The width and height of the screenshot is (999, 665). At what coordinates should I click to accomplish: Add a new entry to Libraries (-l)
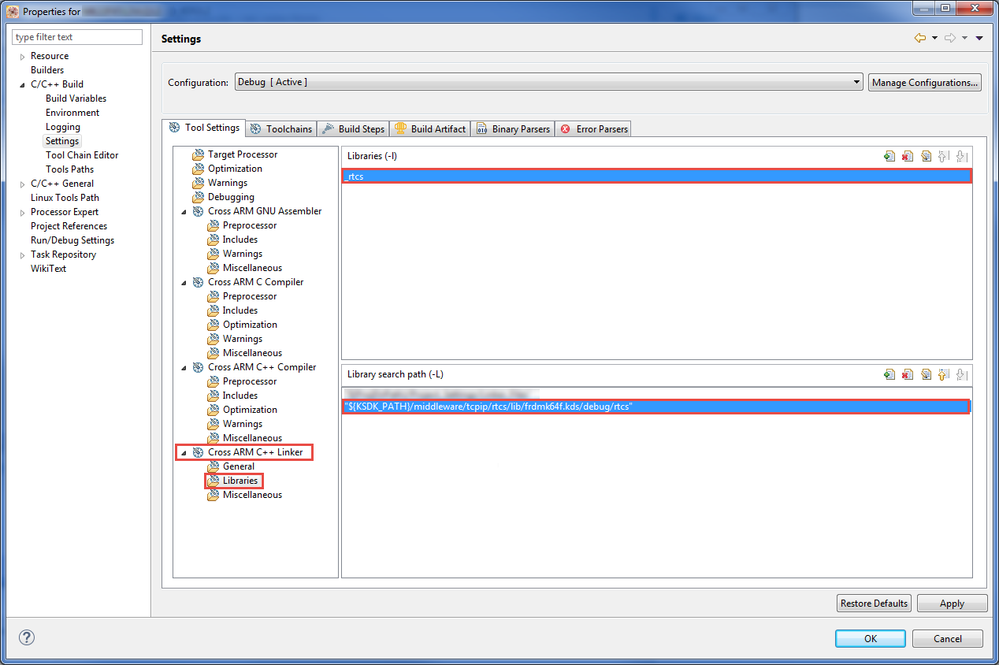889,156
